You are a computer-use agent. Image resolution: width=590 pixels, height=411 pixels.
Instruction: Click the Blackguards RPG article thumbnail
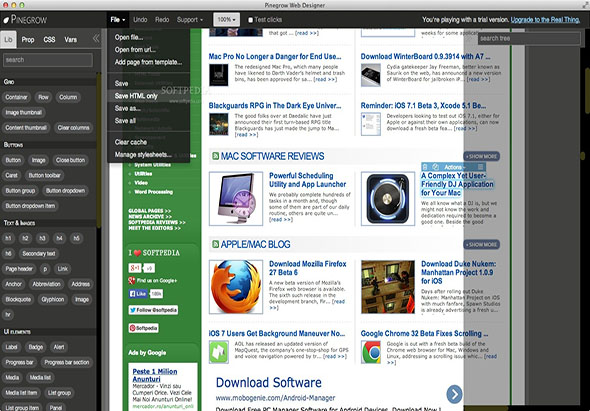coord(219,124)
